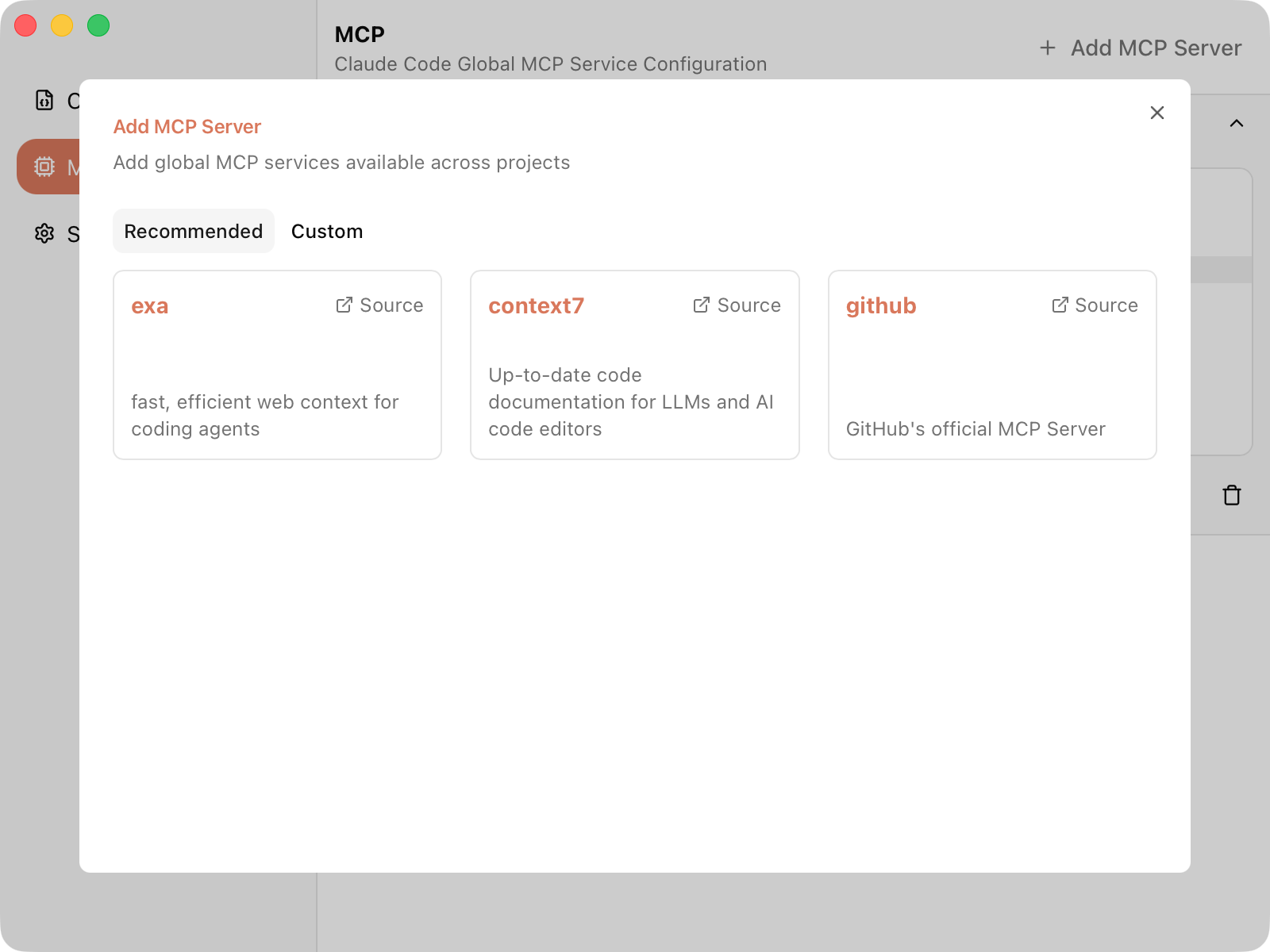Image resolution: width=1270 pixels, height=952 pixels.
Task: Switch to the Custom tab
Action: (x=326, y=232)
